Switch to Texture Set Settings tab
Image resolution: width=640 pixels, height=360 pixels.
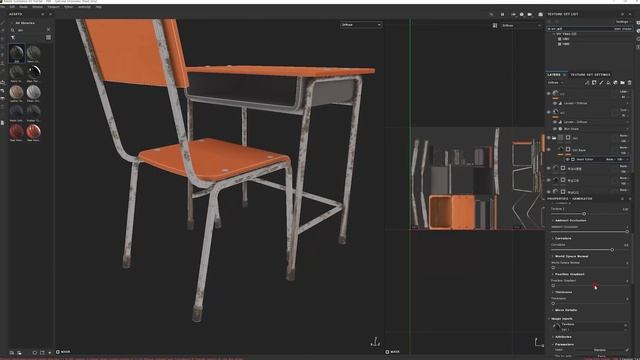coord(590,75)
